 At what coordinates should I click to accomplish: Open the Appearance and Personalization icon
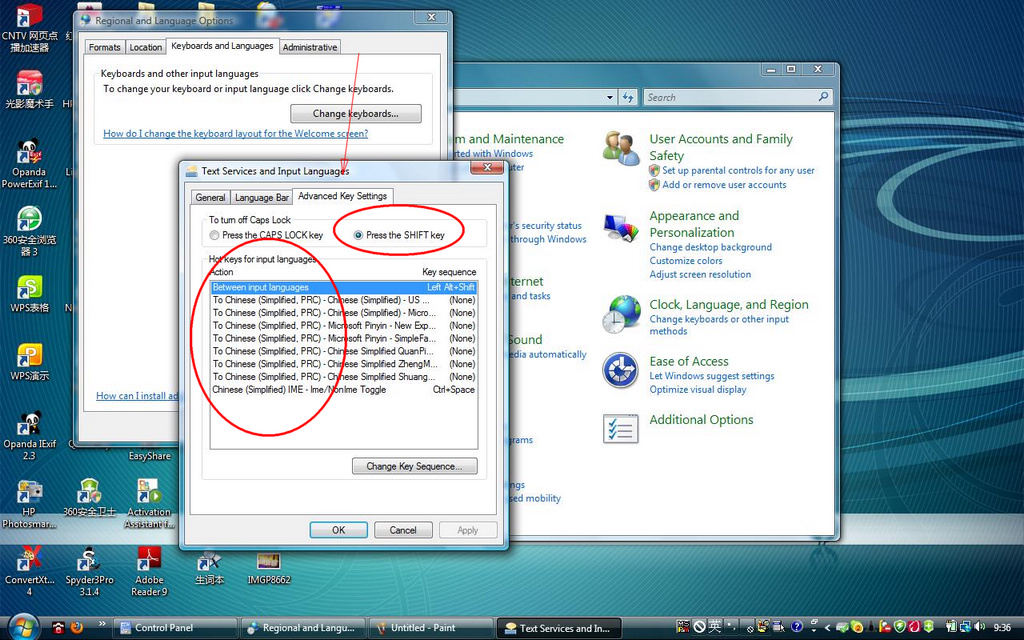coord(620,229)
